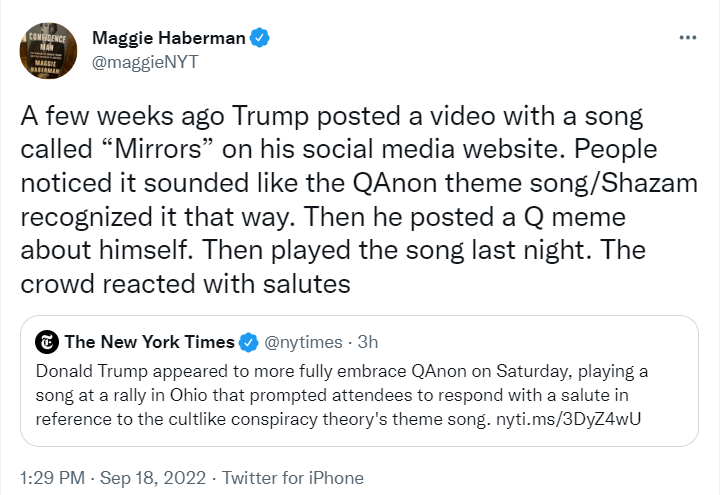Click the 3h timestamp on quoted tweet
Viewport: 724px width, 495px height.
(x=368, y=342)
